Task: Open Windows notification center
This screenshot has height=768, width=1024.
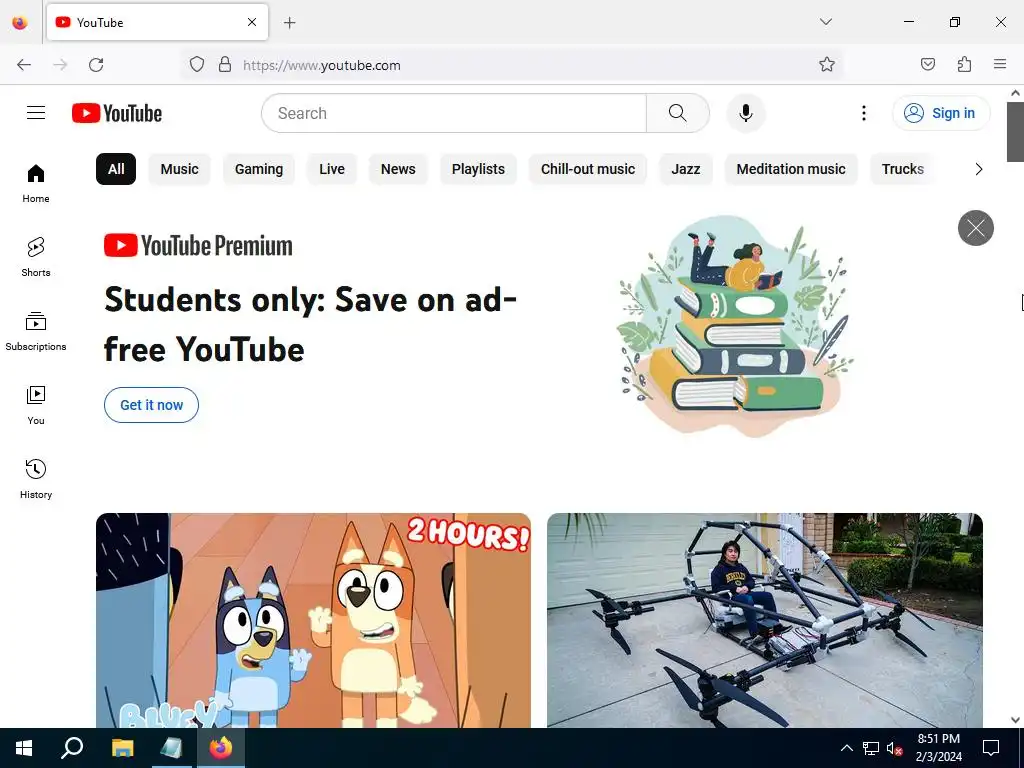Action: 991,748
